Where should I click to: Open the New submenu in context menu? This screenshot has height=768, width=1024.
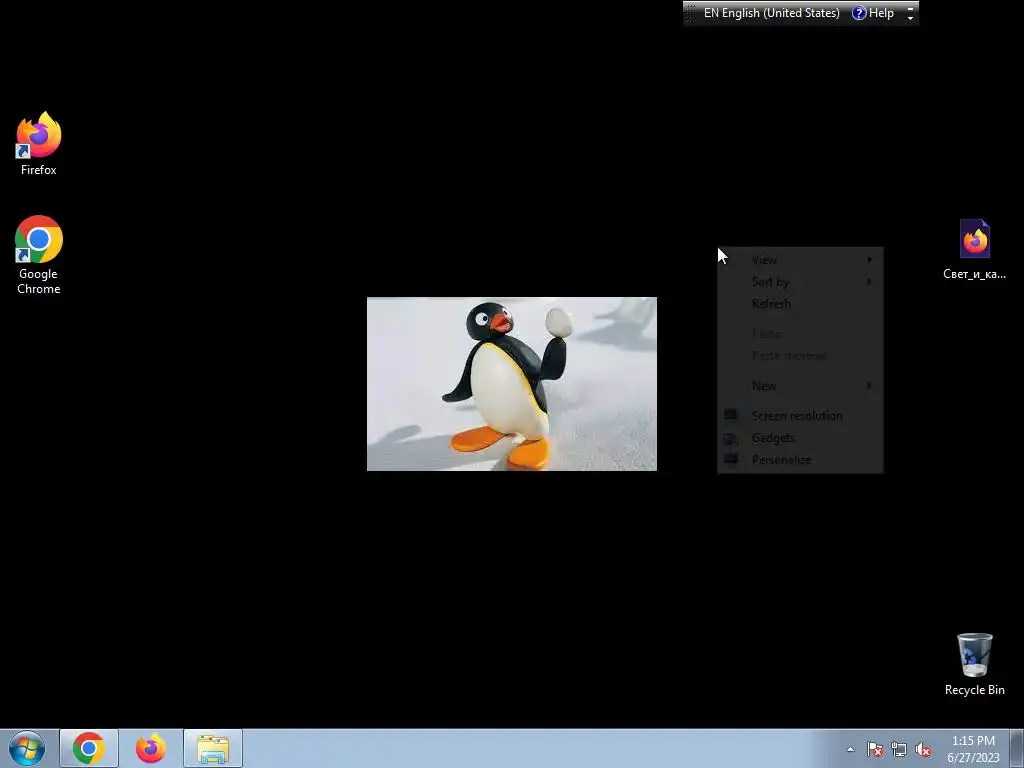point(800,386)
